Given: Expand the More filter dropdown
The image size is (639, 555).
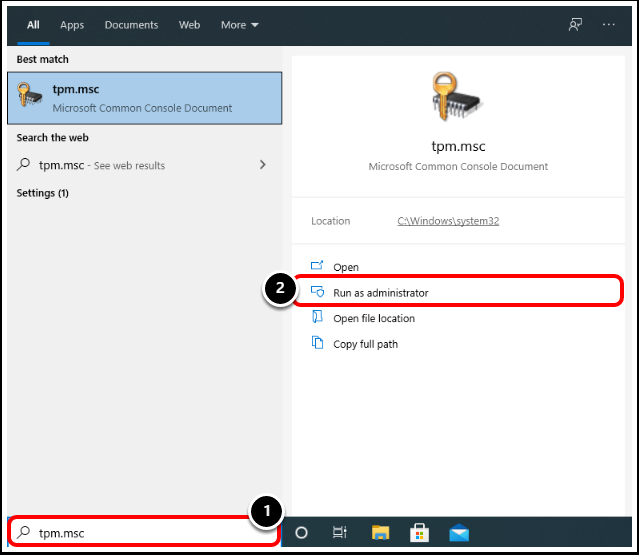Looking at the screenshot, I should (x=240, y=25).
